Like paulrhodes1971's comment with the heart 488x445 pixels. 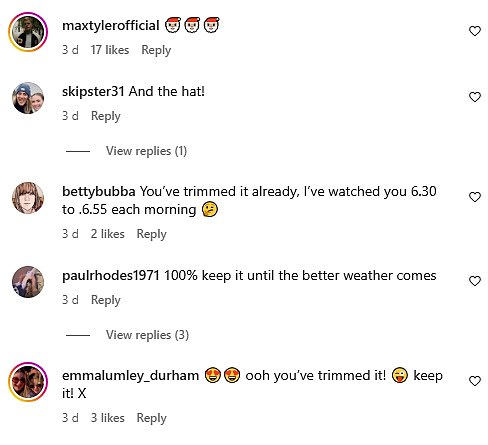[475, 281]
